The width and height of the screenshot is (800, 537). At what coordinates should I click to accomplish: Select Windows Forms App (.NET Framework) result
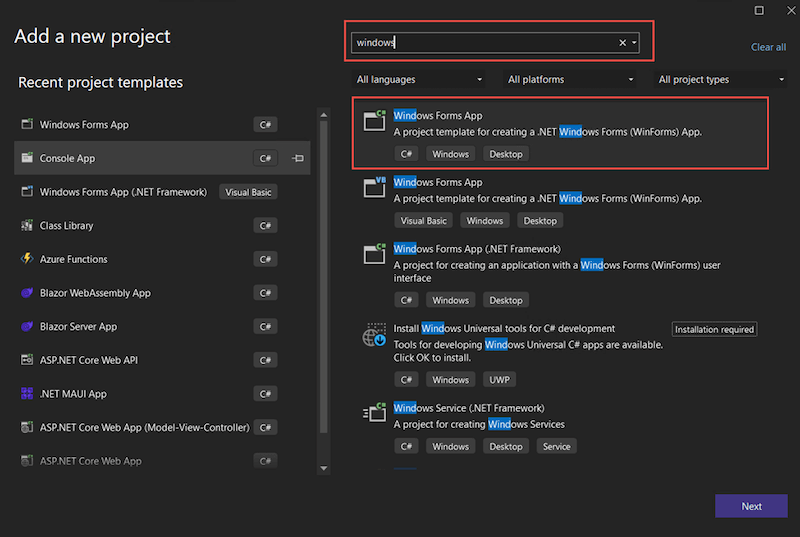(x=560, y=274)
